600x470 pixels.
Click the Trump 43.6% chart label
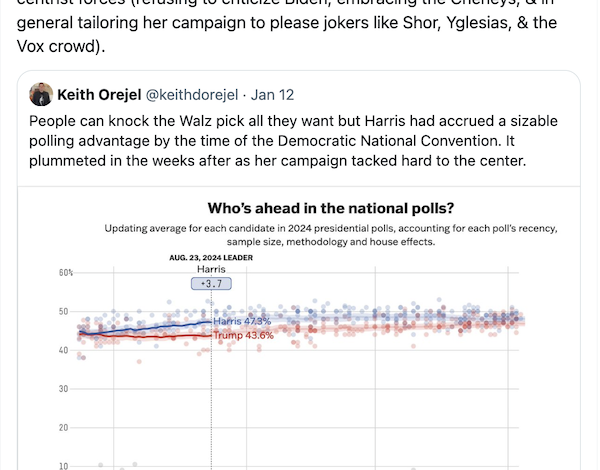click(x=243, y=335)
